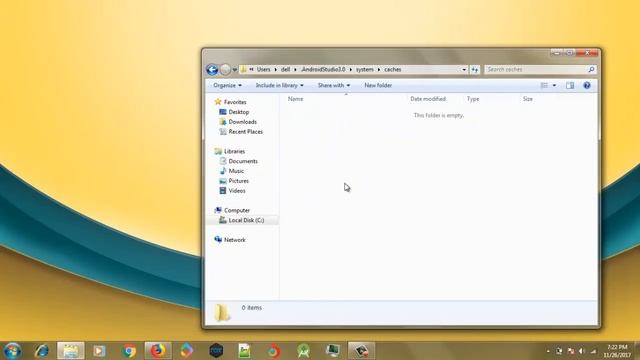Sort by the Size column header

tap(528, 99)
